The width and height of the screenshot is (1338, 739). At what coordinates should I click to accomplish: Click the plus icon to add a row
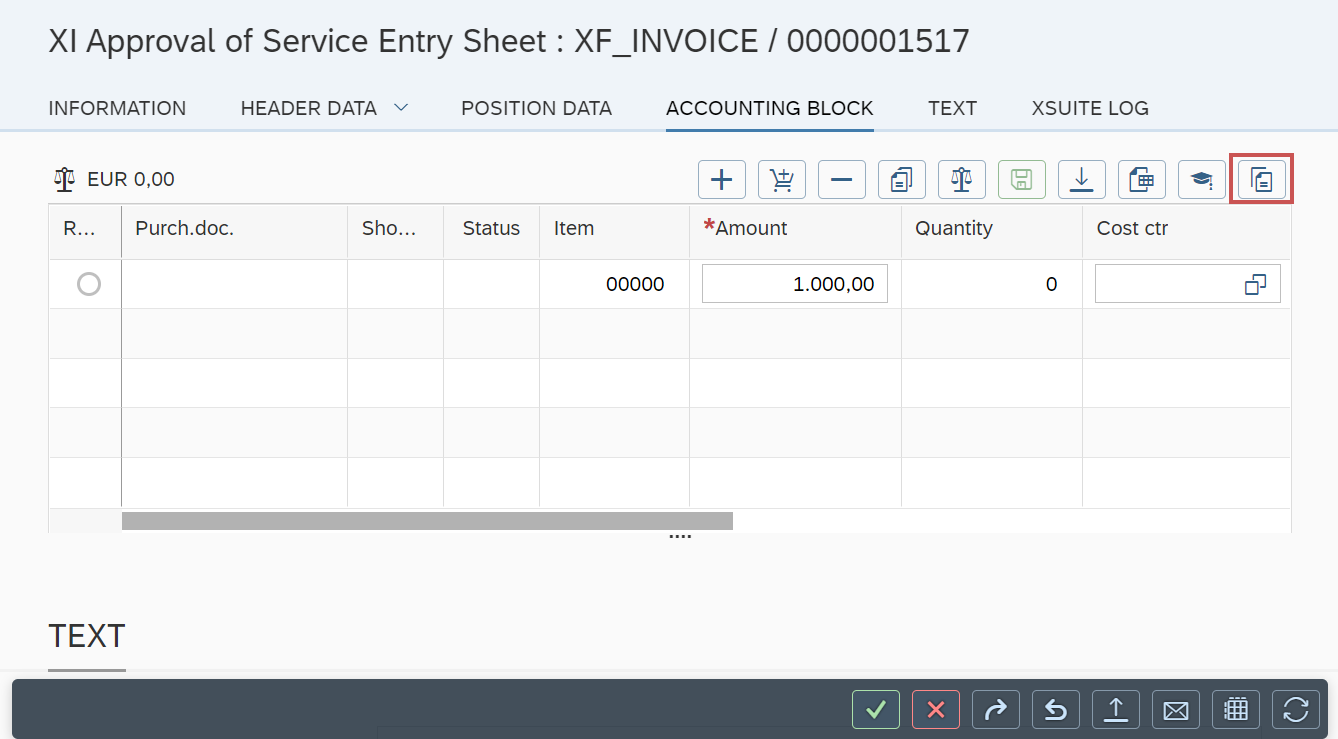pyautogui.click(x=721, y=180)
